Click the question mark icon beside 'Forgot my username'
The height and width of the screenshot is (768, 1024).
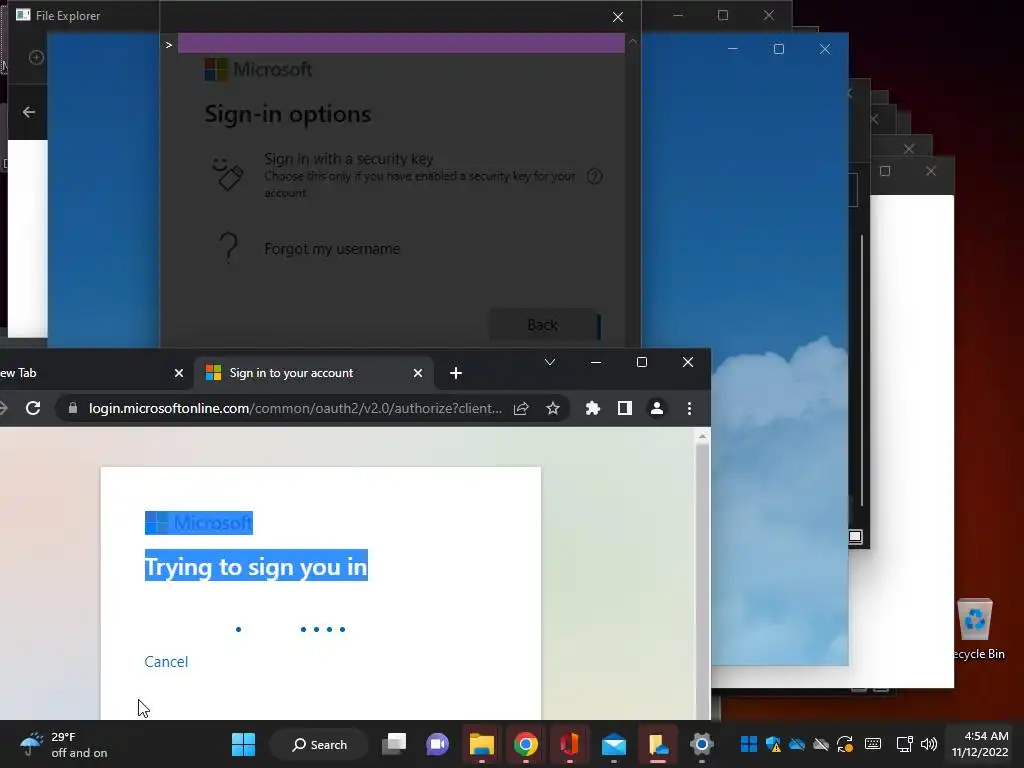pos(229,248)
